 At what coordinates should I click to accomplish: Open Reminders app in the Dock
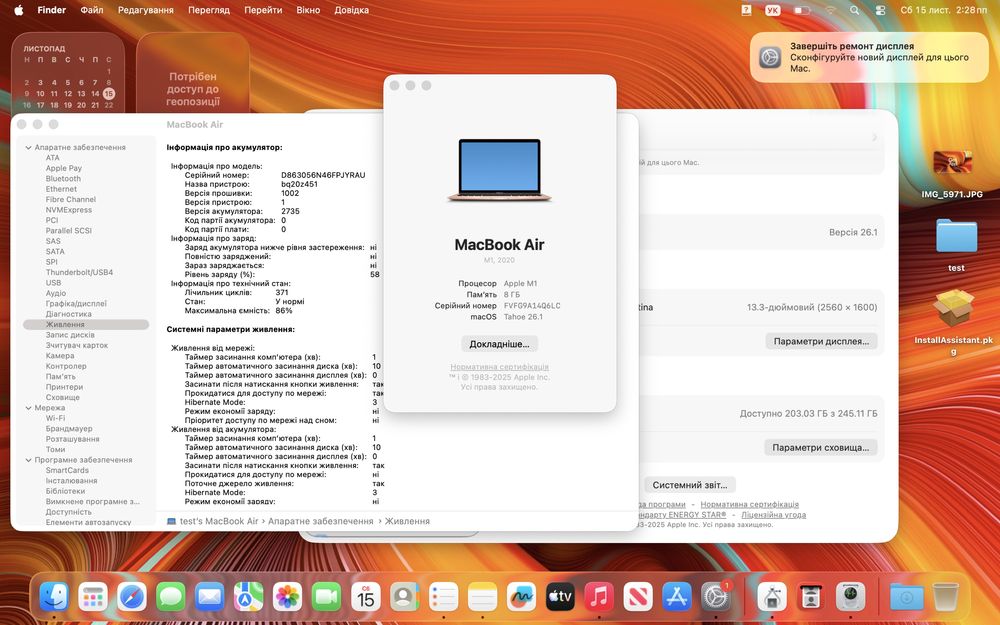(x=443, y=597)
